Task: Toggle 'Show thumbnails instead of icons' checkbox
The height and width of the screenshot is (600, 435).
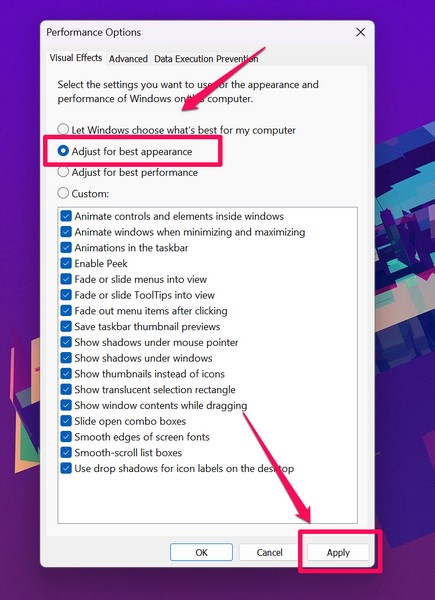Action: click(66, 373)
